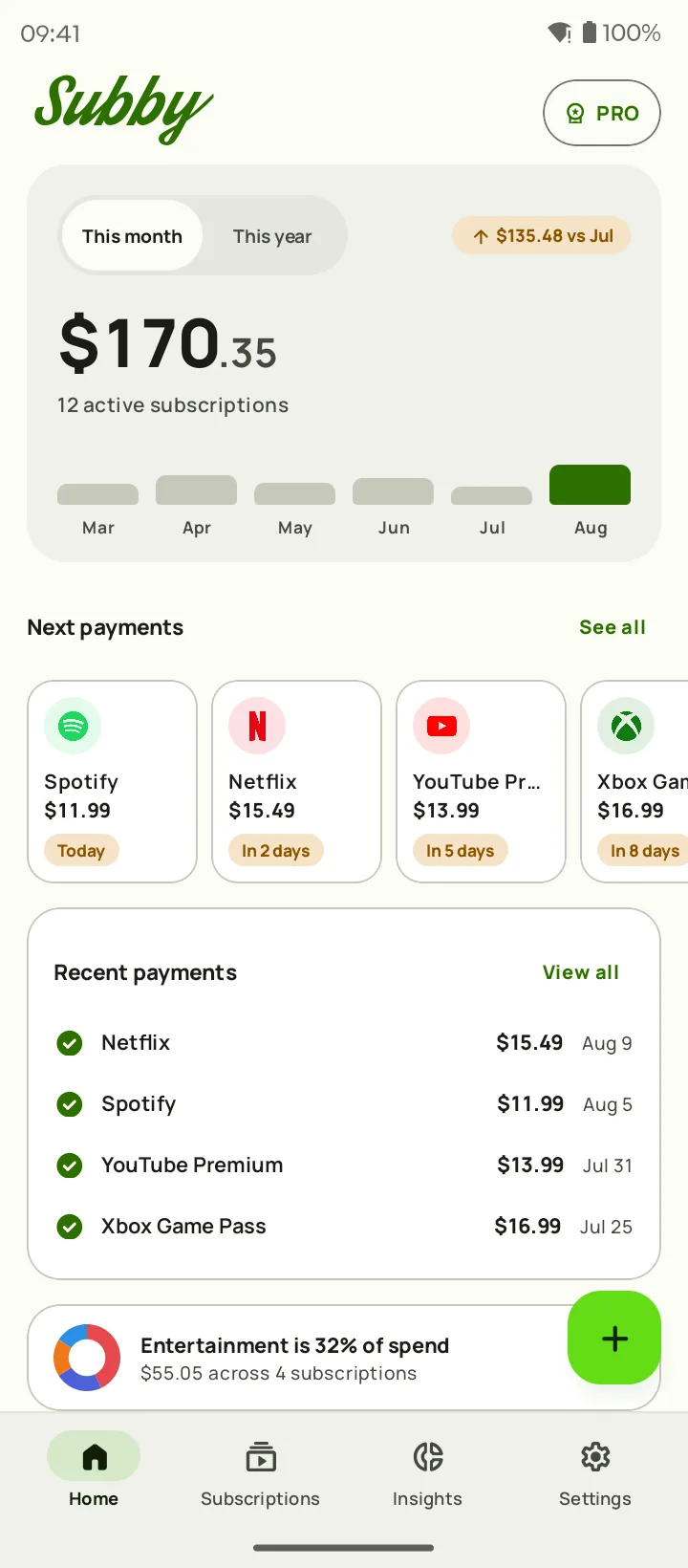
Task: Go to Insights via bottom nav icon
Action: pos(427,1457)
